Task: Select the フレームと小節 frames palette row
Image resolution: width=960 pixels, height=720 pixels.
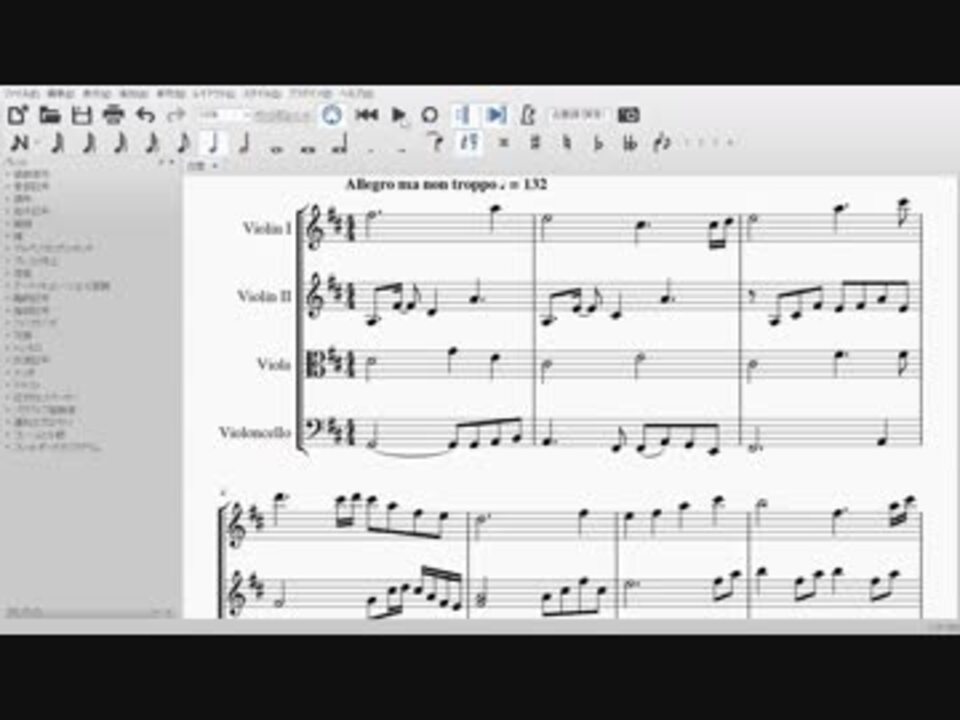Action: coord(40,434)
